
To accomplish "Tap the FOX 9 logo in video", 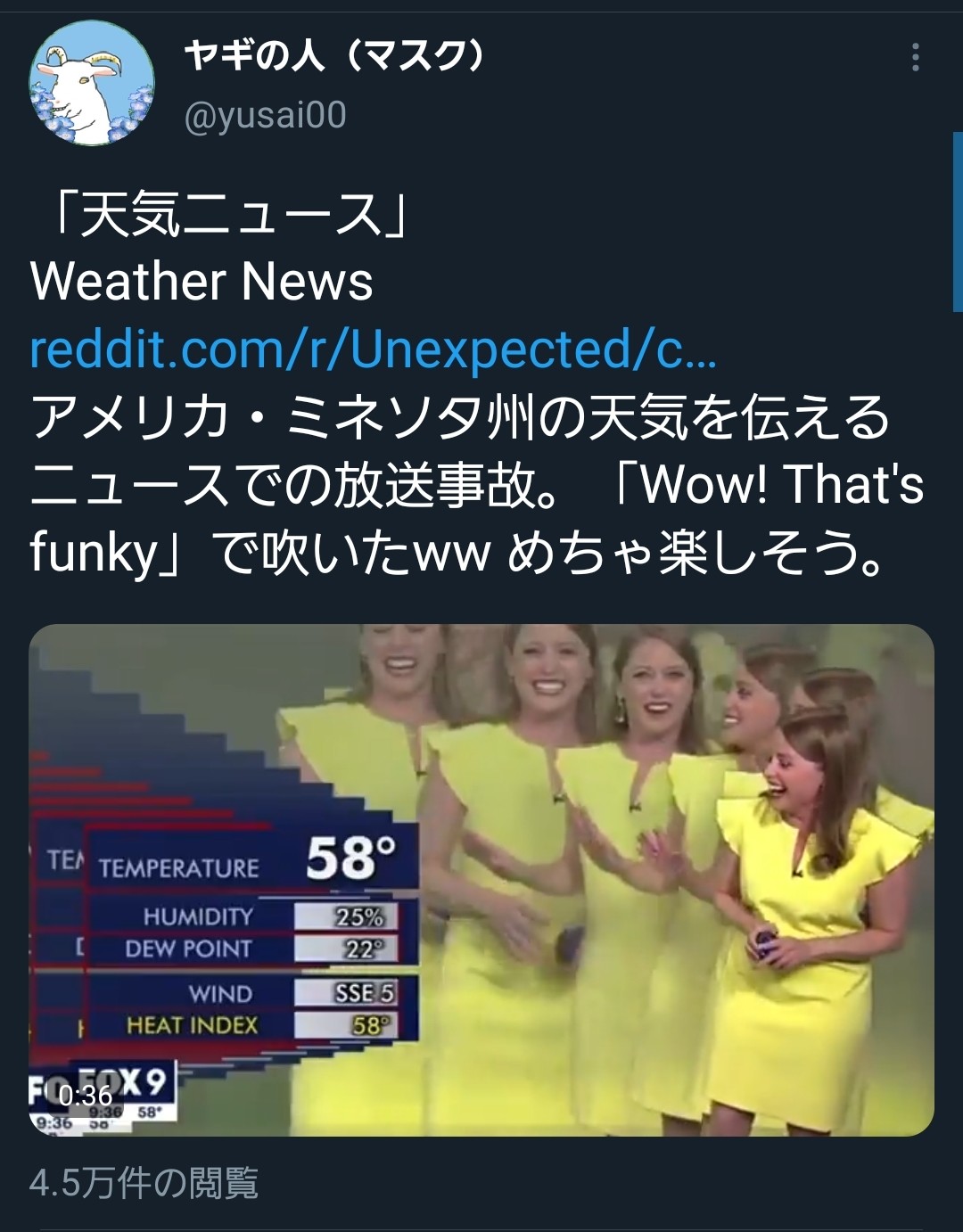I will [x=125, y=1086].
